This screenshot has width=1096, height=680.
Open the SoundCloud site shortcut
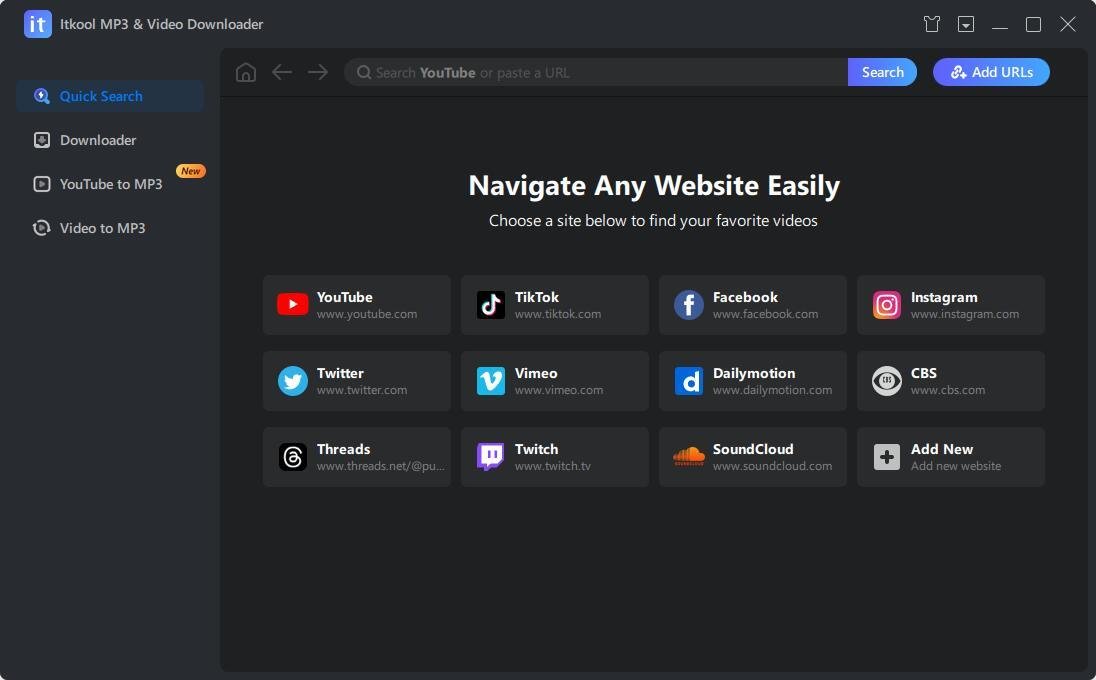(x=752, y=457)
